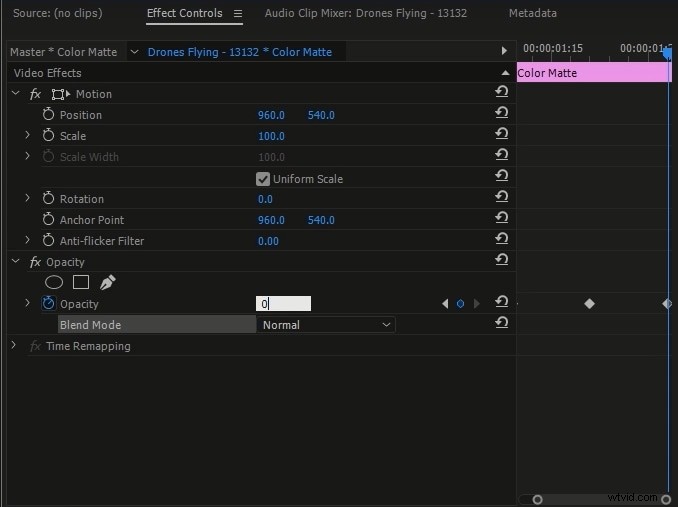Reset the Anti-flicker Filter parameter
The image size is (678, 507).
502,239
